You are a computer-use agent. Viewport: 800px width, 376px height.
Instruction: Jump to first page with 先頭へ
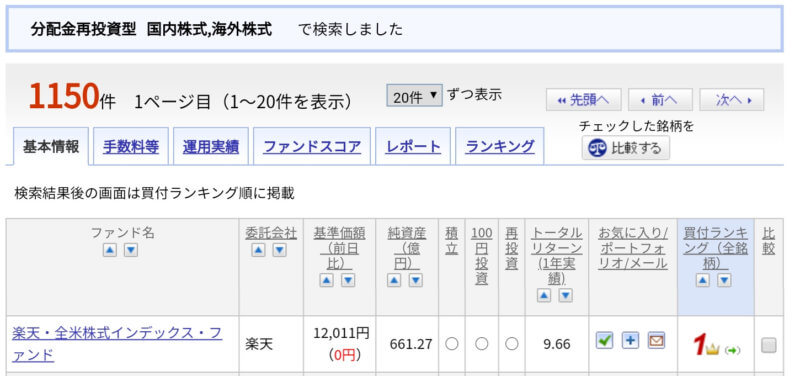(x=584, y=99)
